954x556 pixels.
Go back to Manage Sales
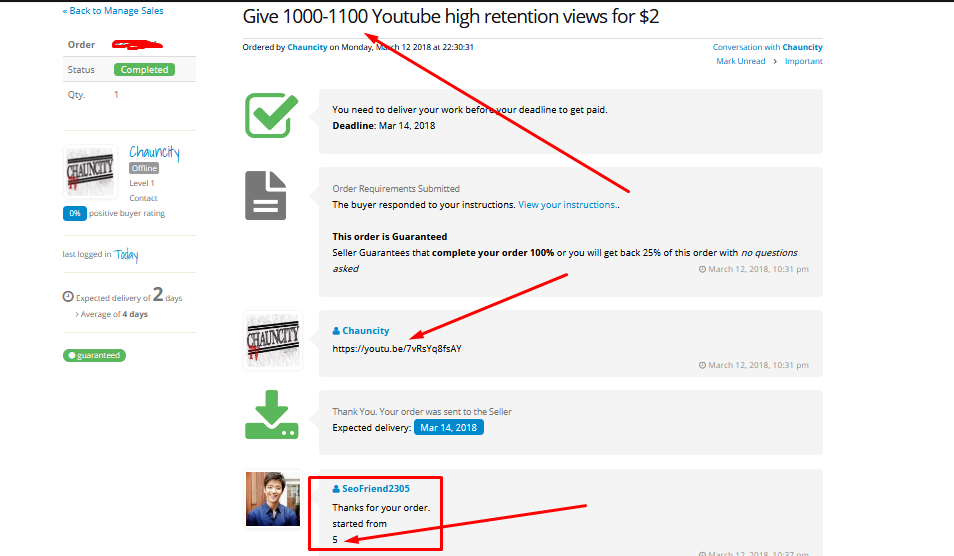tap(113, 11)
